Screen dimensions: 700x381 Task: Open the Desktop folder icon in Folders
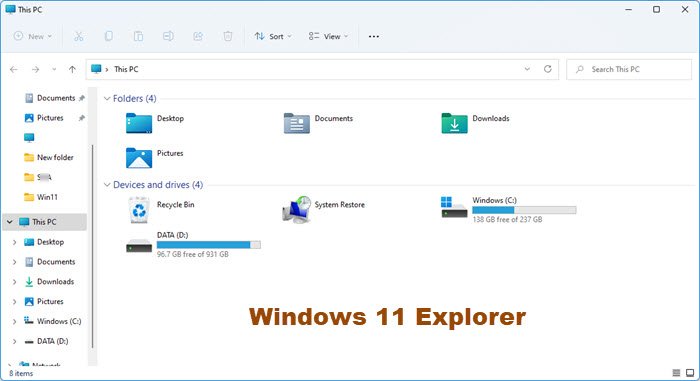click(139, 123)
